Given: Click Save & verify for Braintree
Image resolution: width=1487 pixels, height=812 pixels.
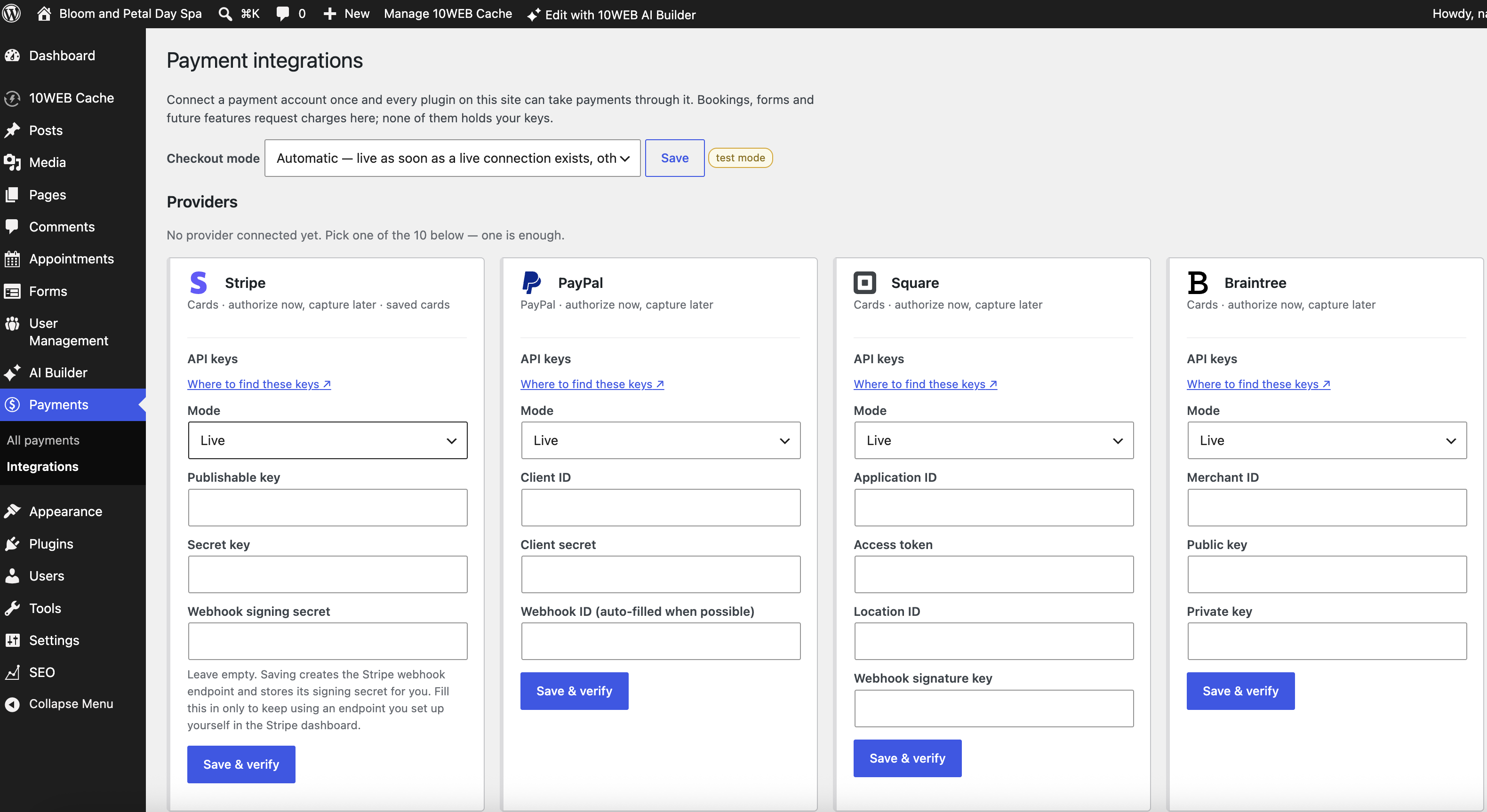Looking at the screenshot, I should tap(1240, 691).
